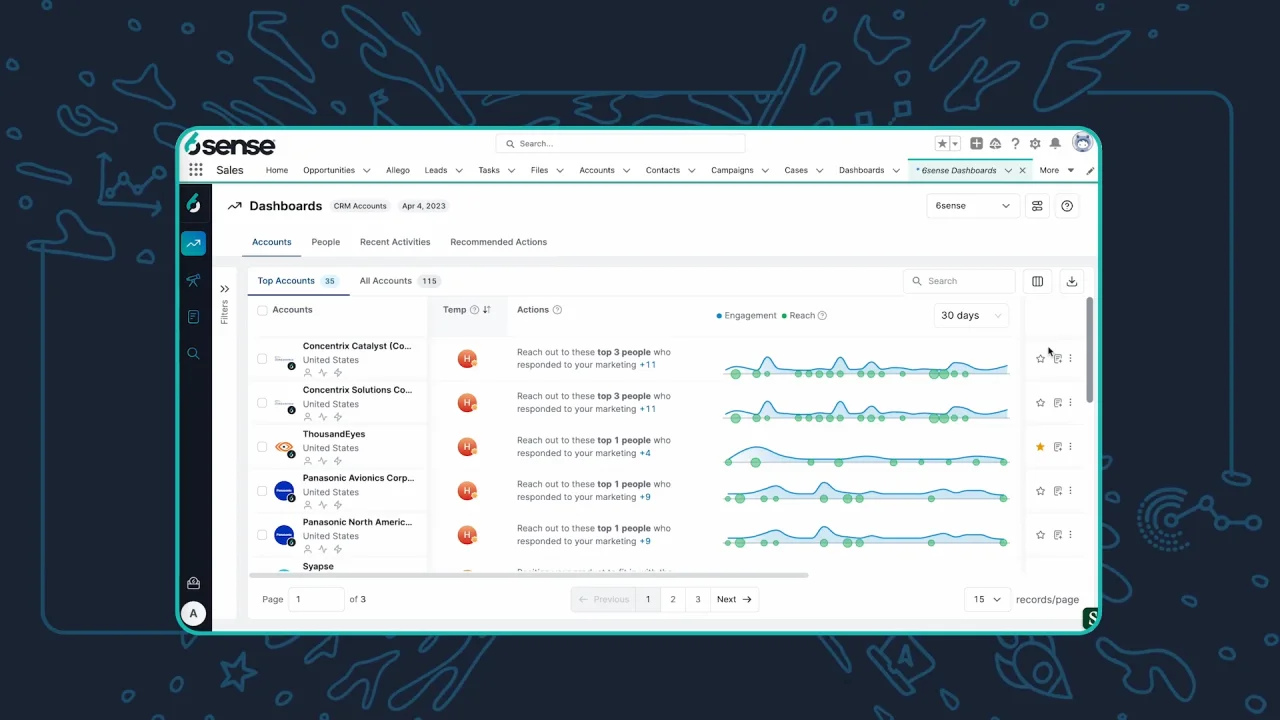Click the horizontal scrollbar under the accounts table
Screen dimensions: 1280x720
coord(528,576)
